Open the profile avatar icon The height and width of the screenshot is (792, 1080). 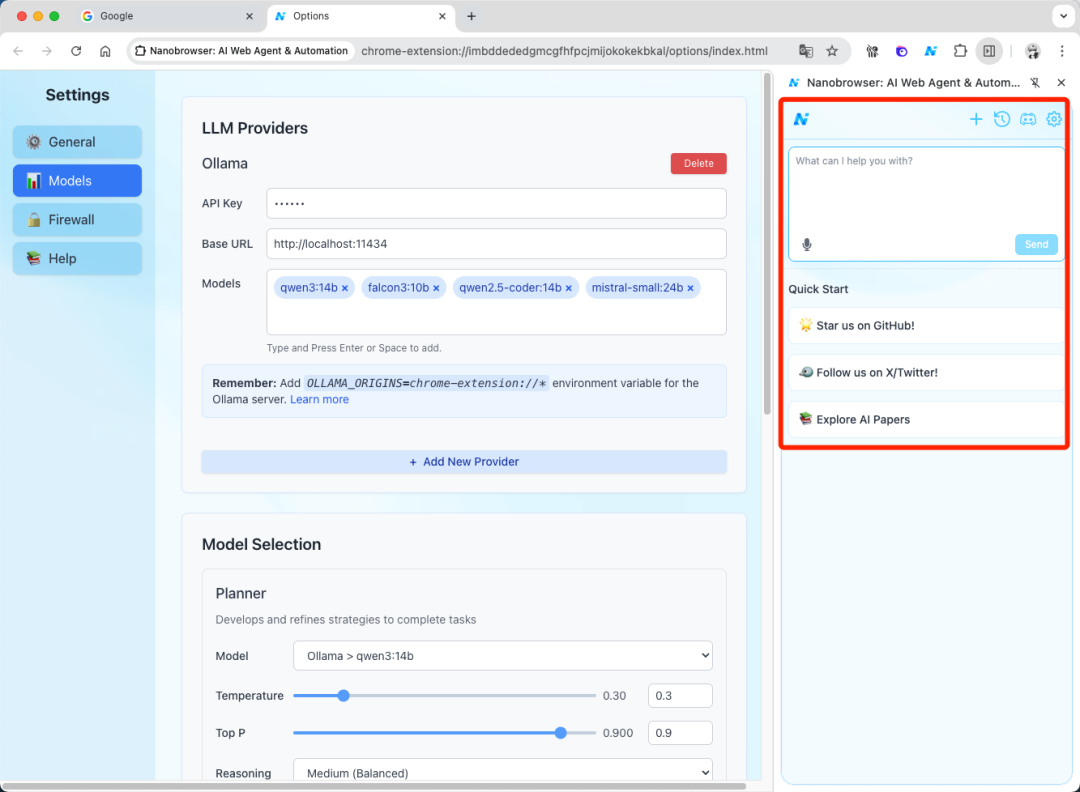(x=1032, y=51)
